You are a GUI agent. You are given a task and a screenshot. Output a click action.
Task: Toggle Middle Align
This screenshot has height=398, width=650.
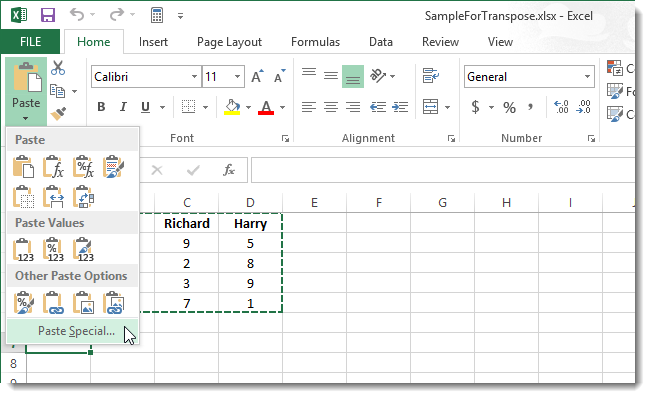(x=331, y=76)
